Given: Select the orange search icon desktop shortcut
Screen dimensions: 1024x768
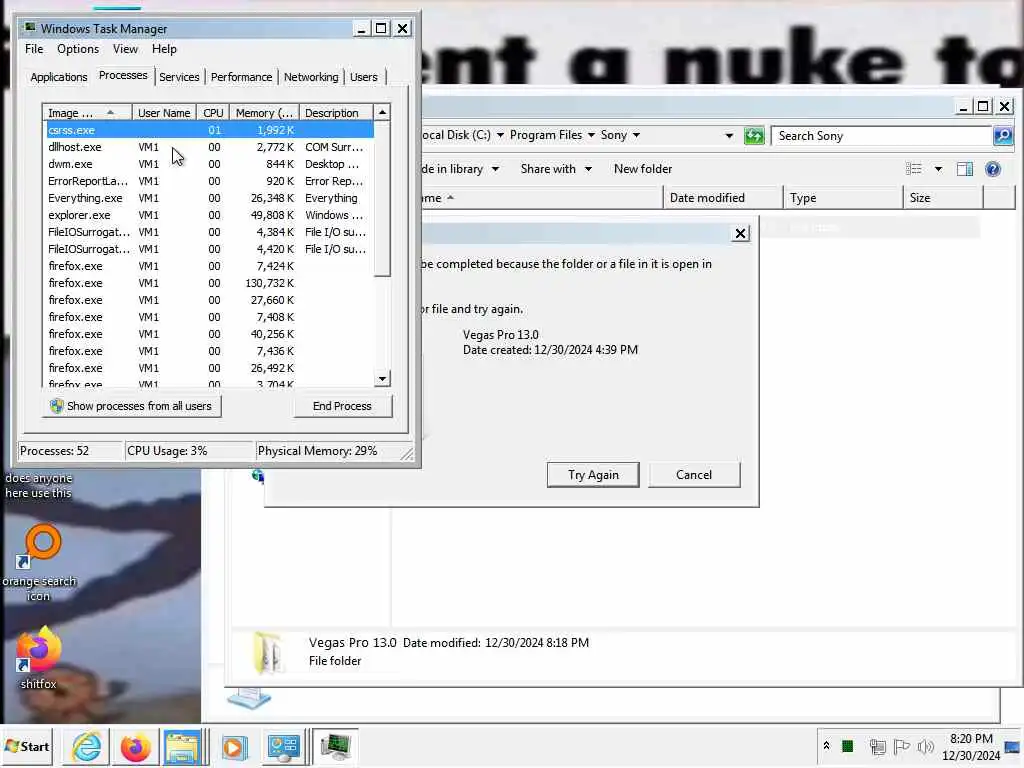Looking at the screenshot, I should pos(39,563).
